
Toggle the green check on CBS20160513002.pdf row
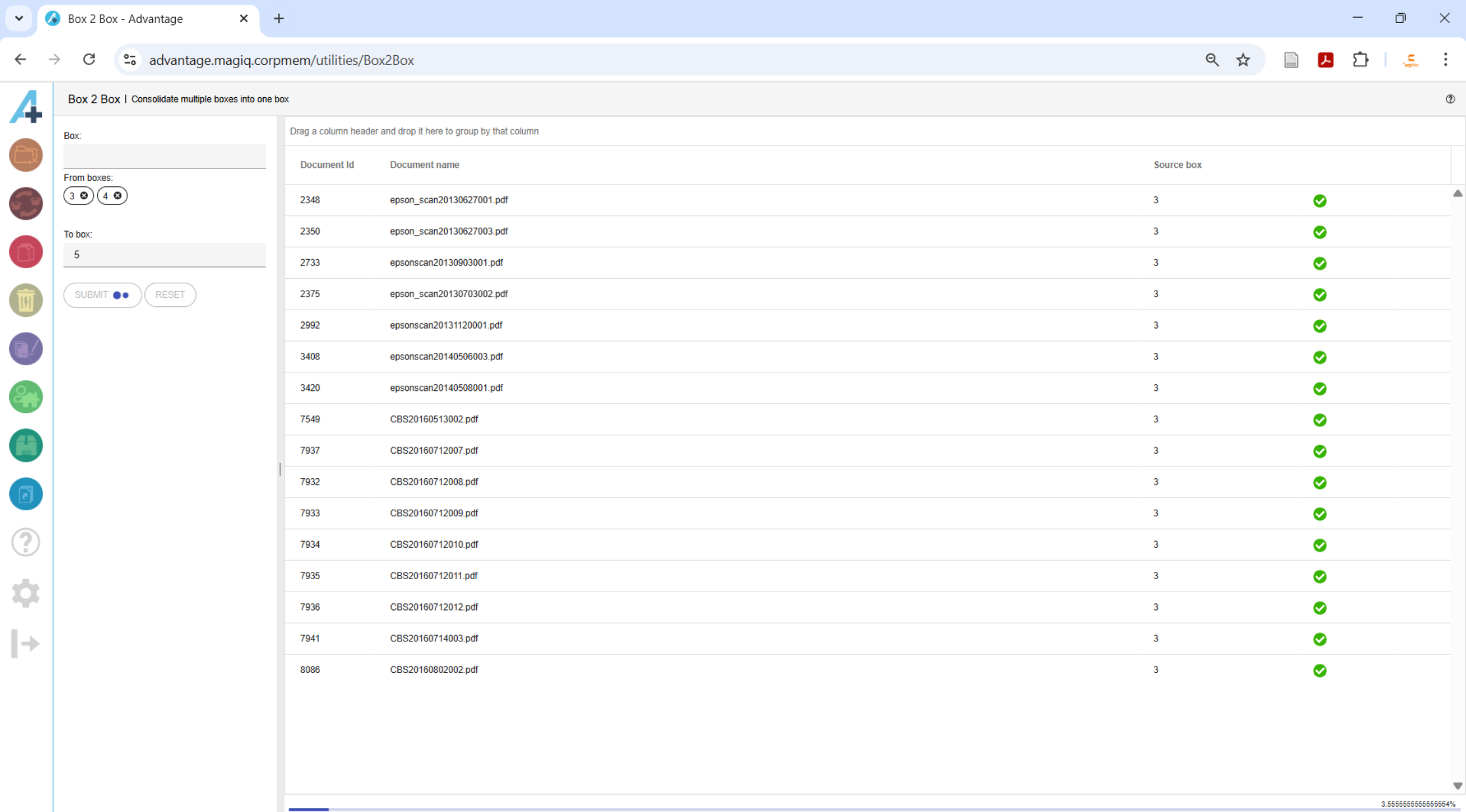(x=1320, y=420)
